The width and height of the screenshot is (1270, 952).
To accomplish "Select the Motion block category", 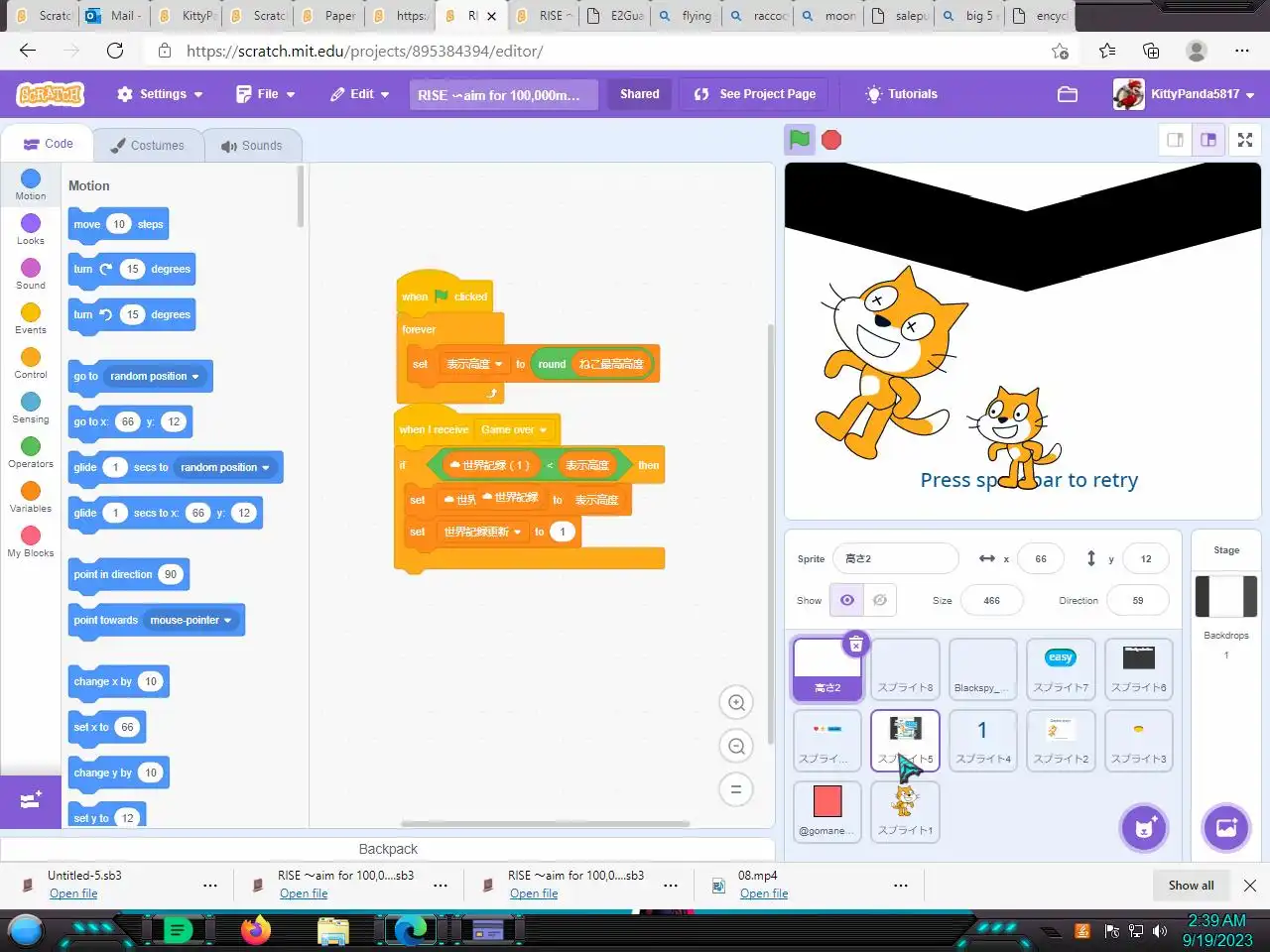I will 31,184.
